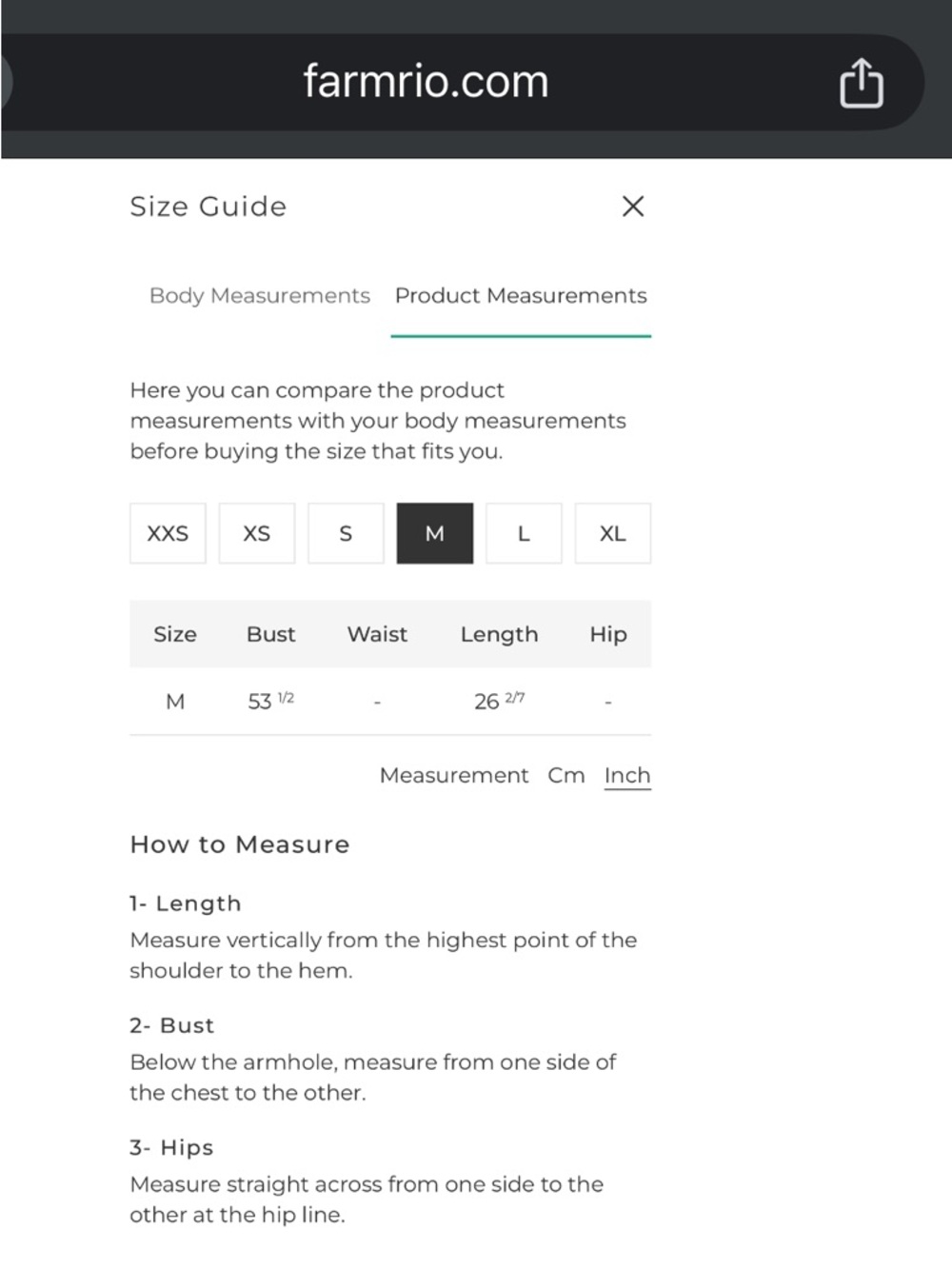Pick size L
Viewport: 952px width, 1269px height.
coord(524,533)
